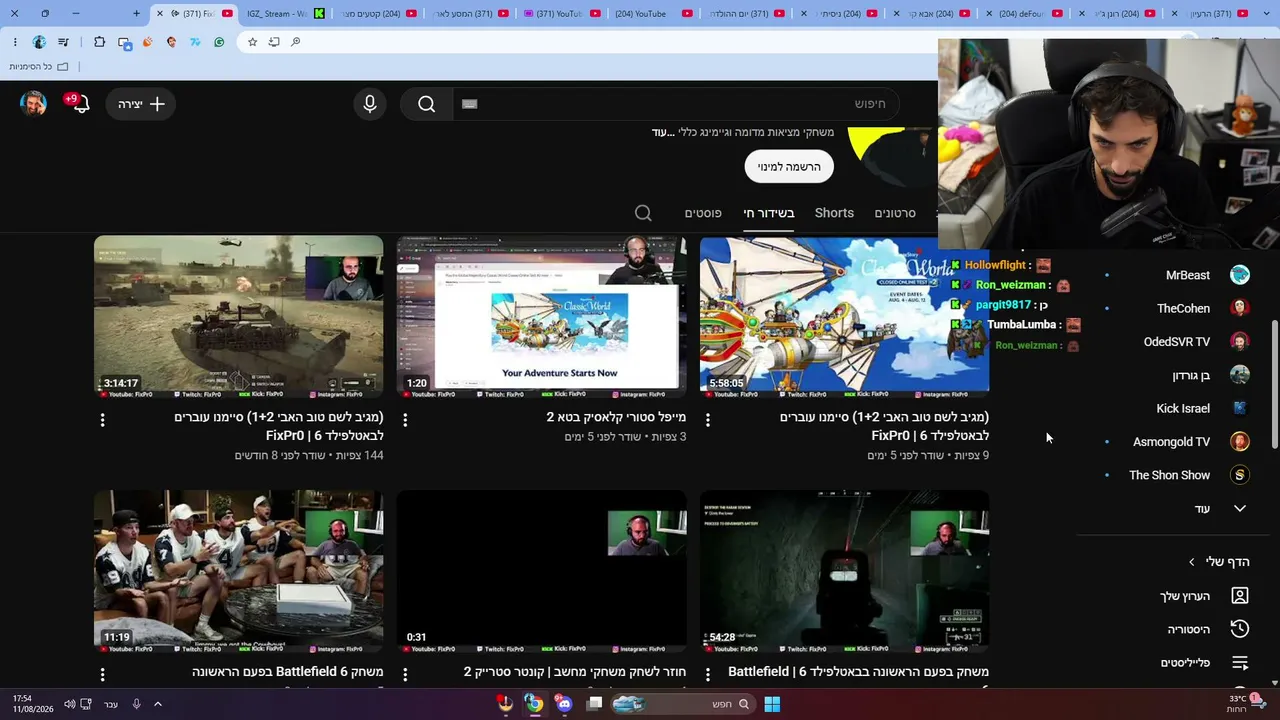Open options for משחק Battlefield 6 בפעם הראשונה
The image size is (1280, 720).
pyautogui.click(x=102, y=675)
